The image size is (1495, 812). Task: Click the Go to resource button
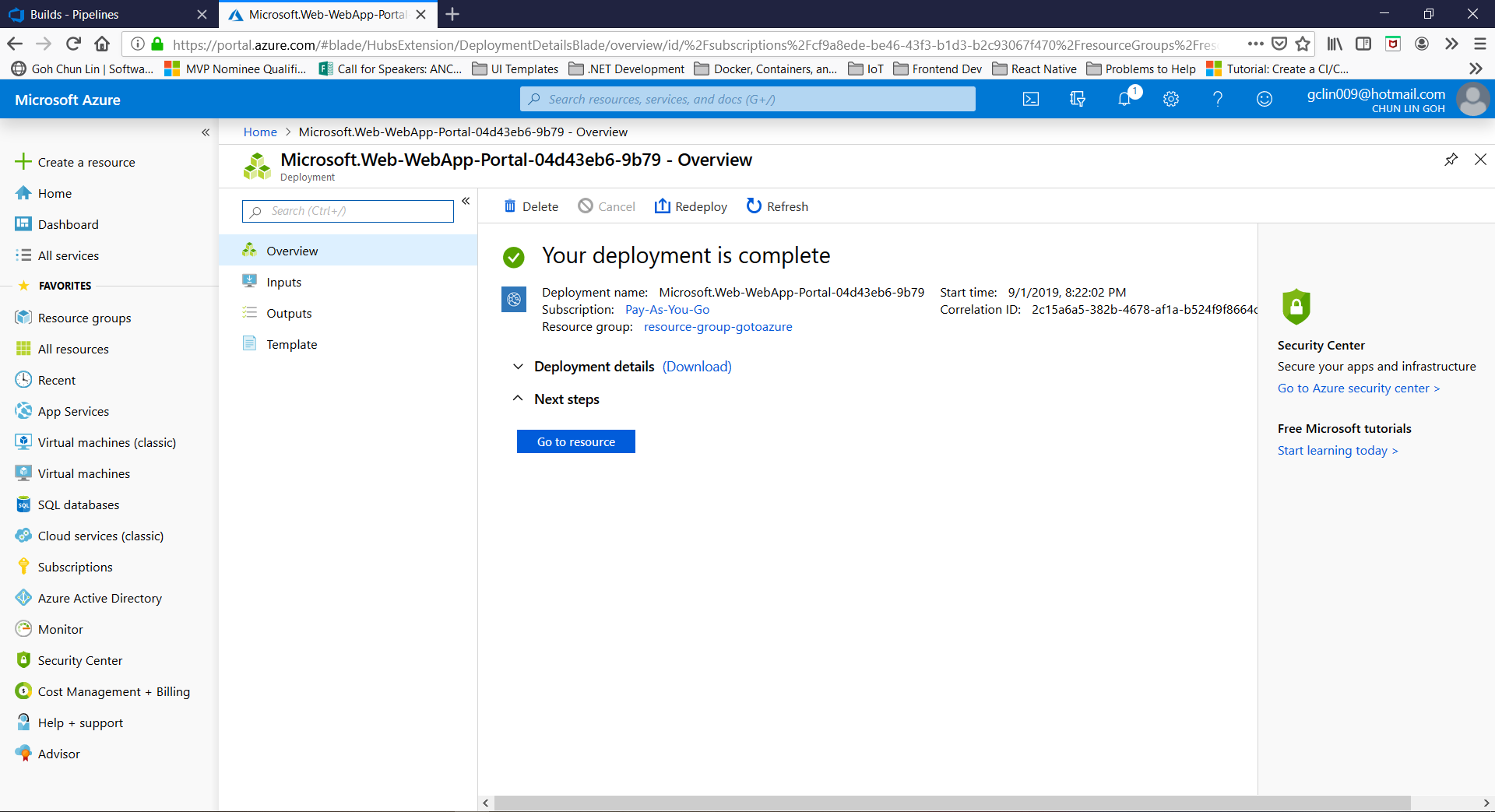point(576,441)
